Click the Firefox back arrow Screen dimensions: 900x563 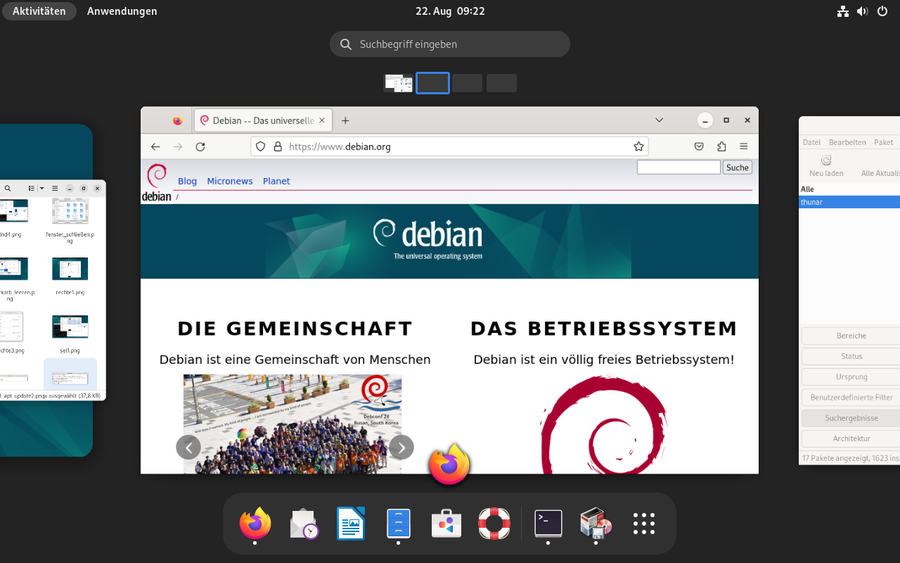(x=156, y=147)
